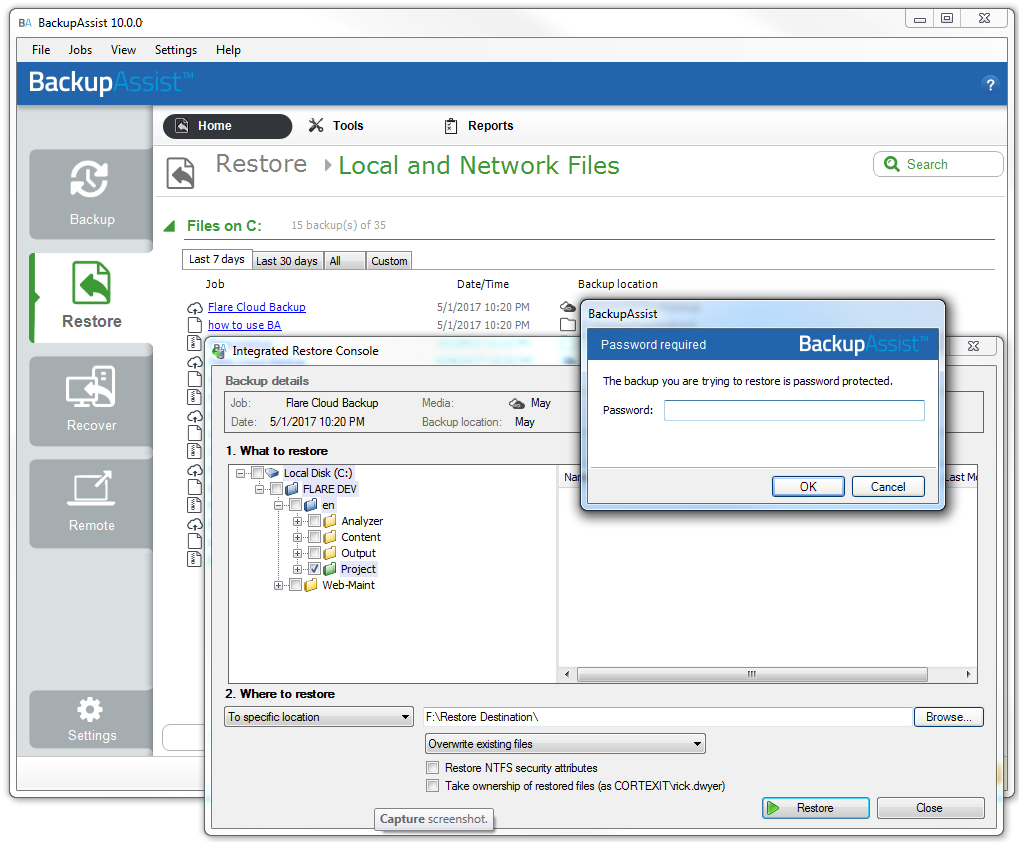Check the Output folder checkbox

(315, 553)
